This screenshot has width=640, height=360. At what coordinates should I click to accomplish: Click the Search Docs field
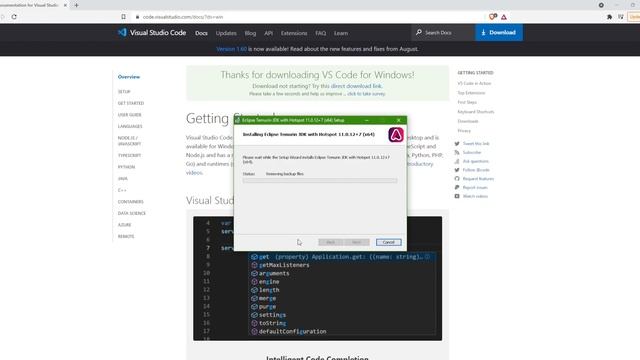coord(443,32)
